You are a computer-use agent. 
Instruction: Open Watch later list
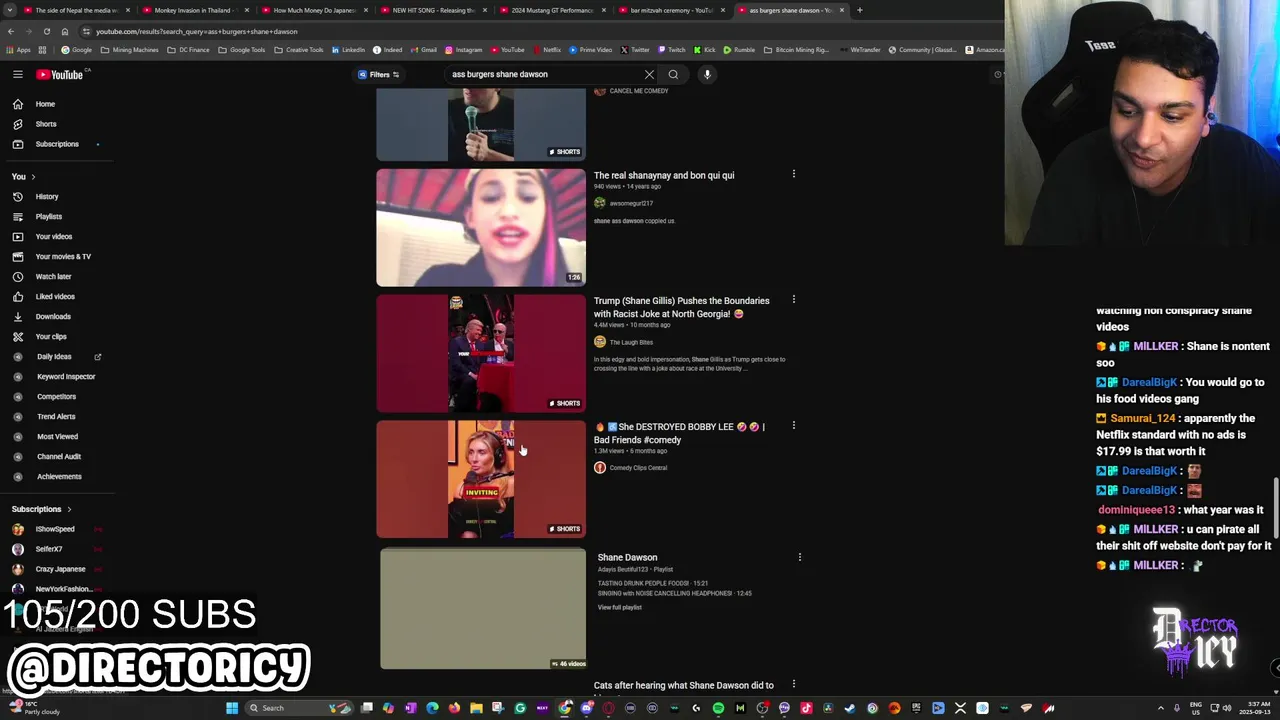coord(53,277)
